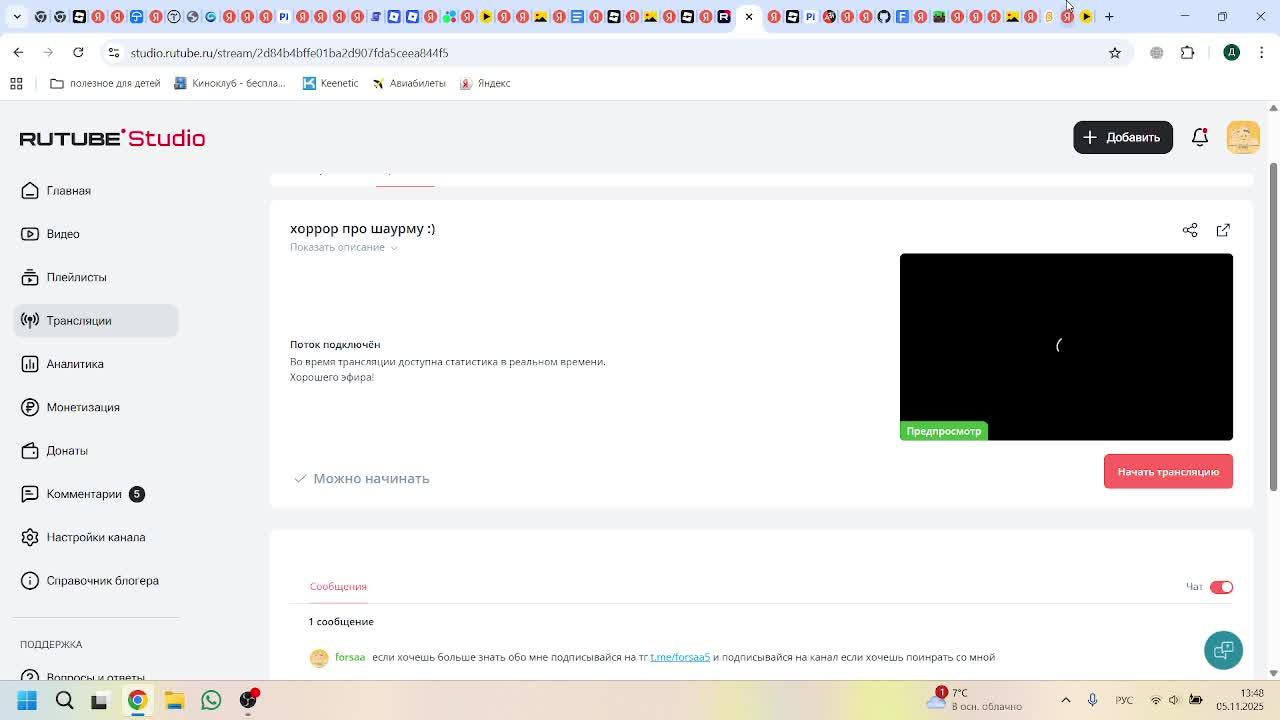Open stream in new window icon
The height and width of the screenshot is (720, 1280).
pyautogui.click(x=1223, y=230)
